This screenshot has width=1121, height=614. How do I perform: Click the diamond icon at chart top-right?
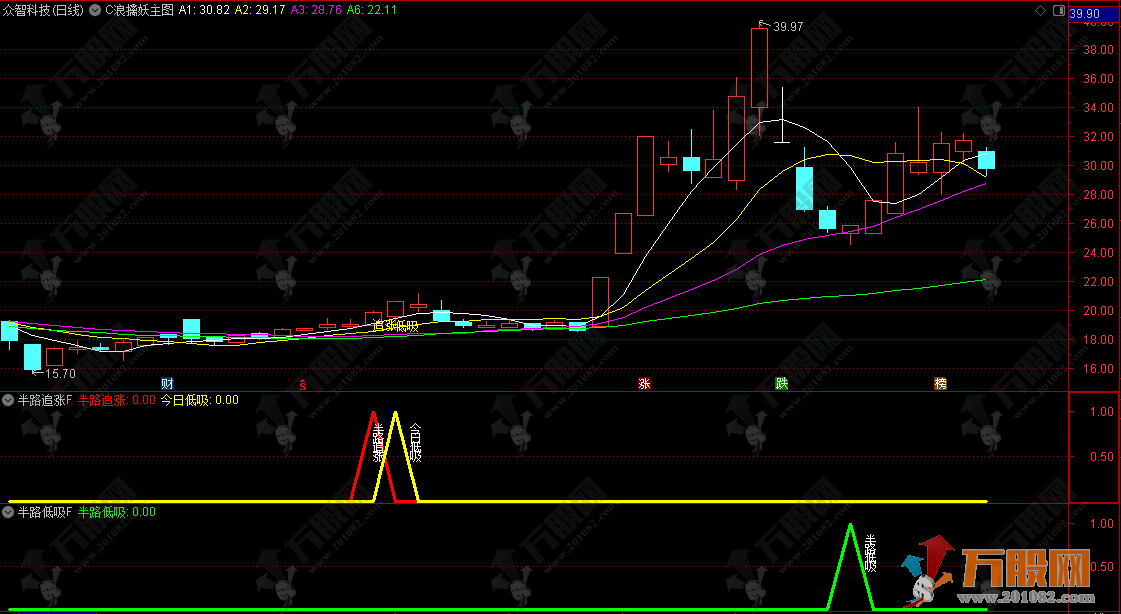(x=1040, y=11)
